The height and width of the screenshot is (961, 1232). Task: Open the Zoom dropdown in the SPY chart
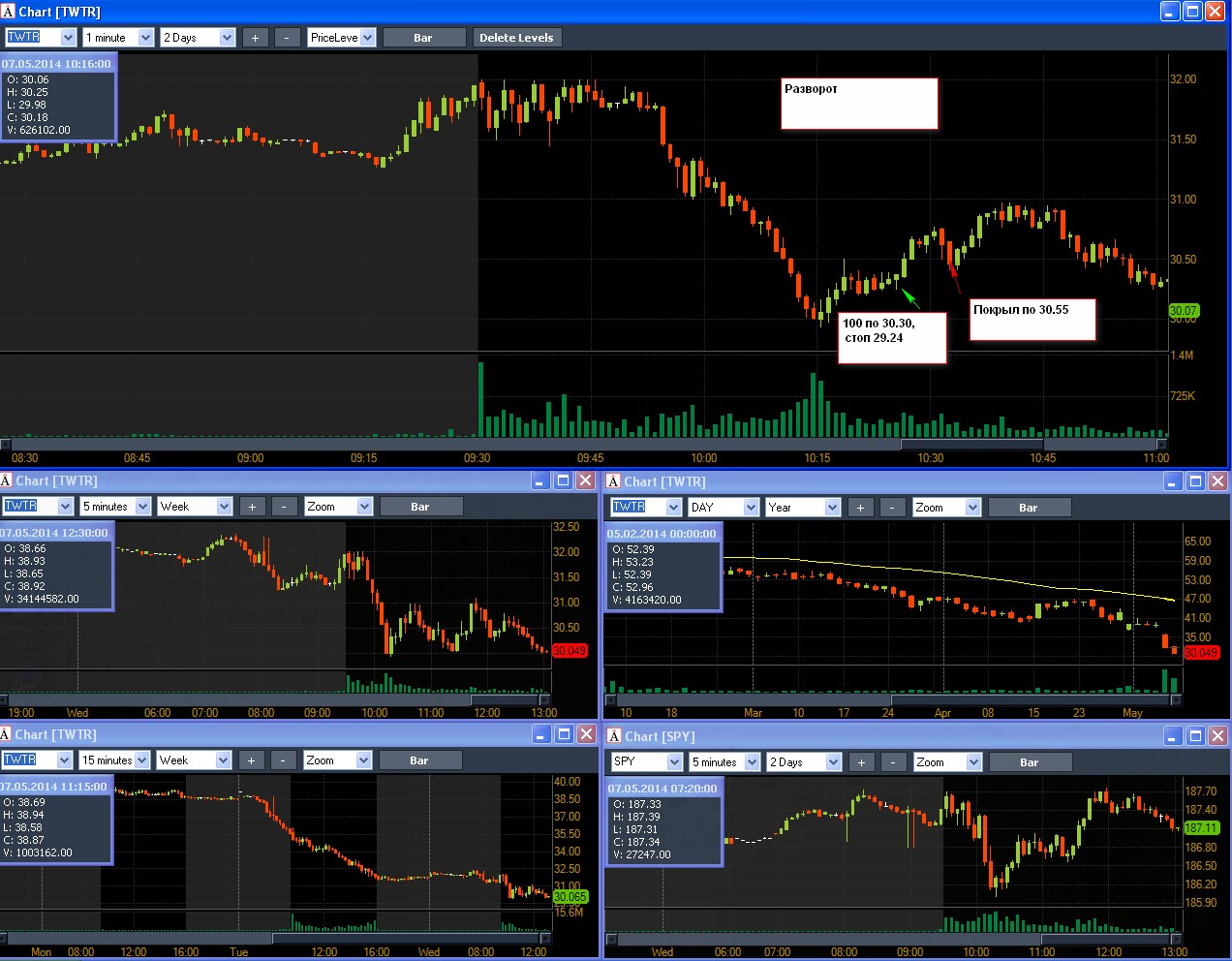(973, 762)
